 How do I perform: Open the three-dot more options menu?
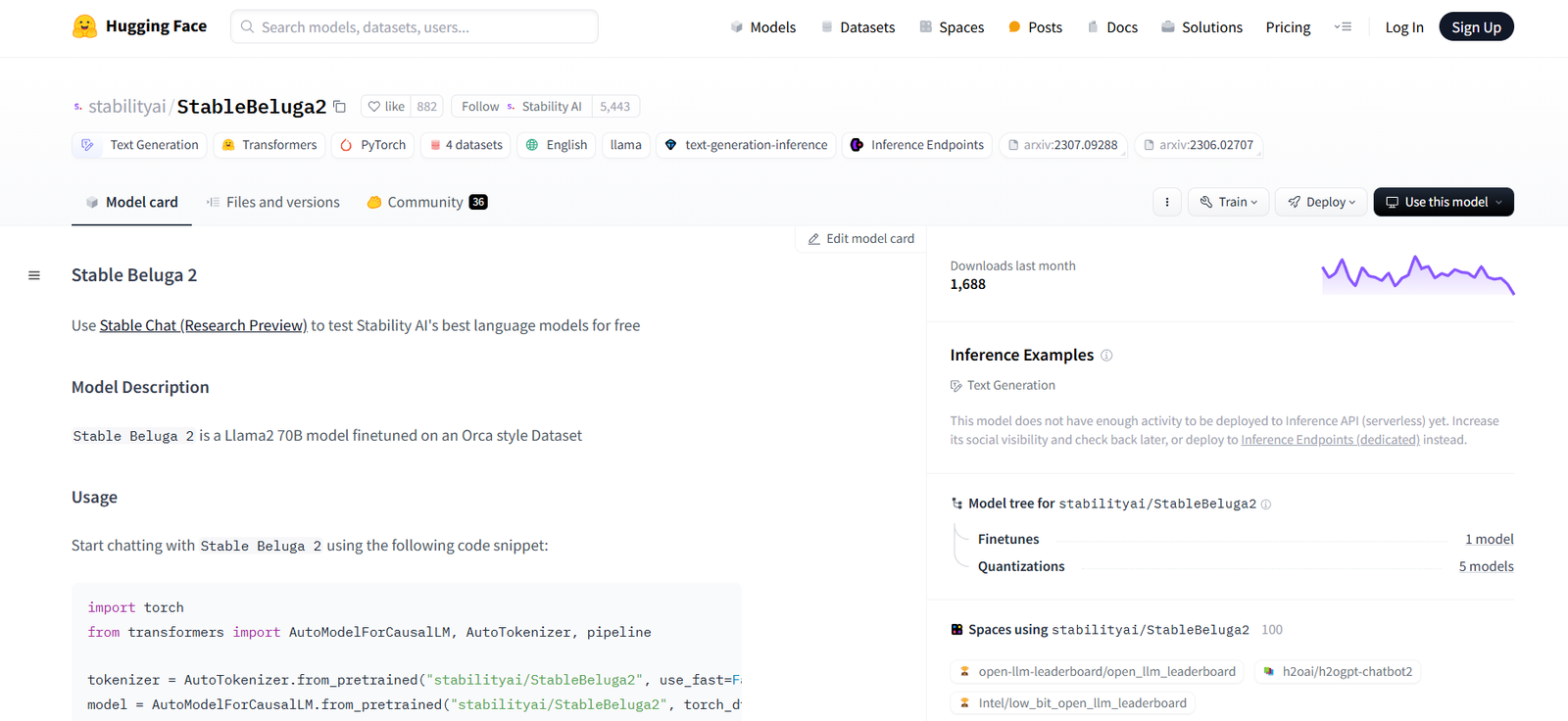(x=1166, y=202)
